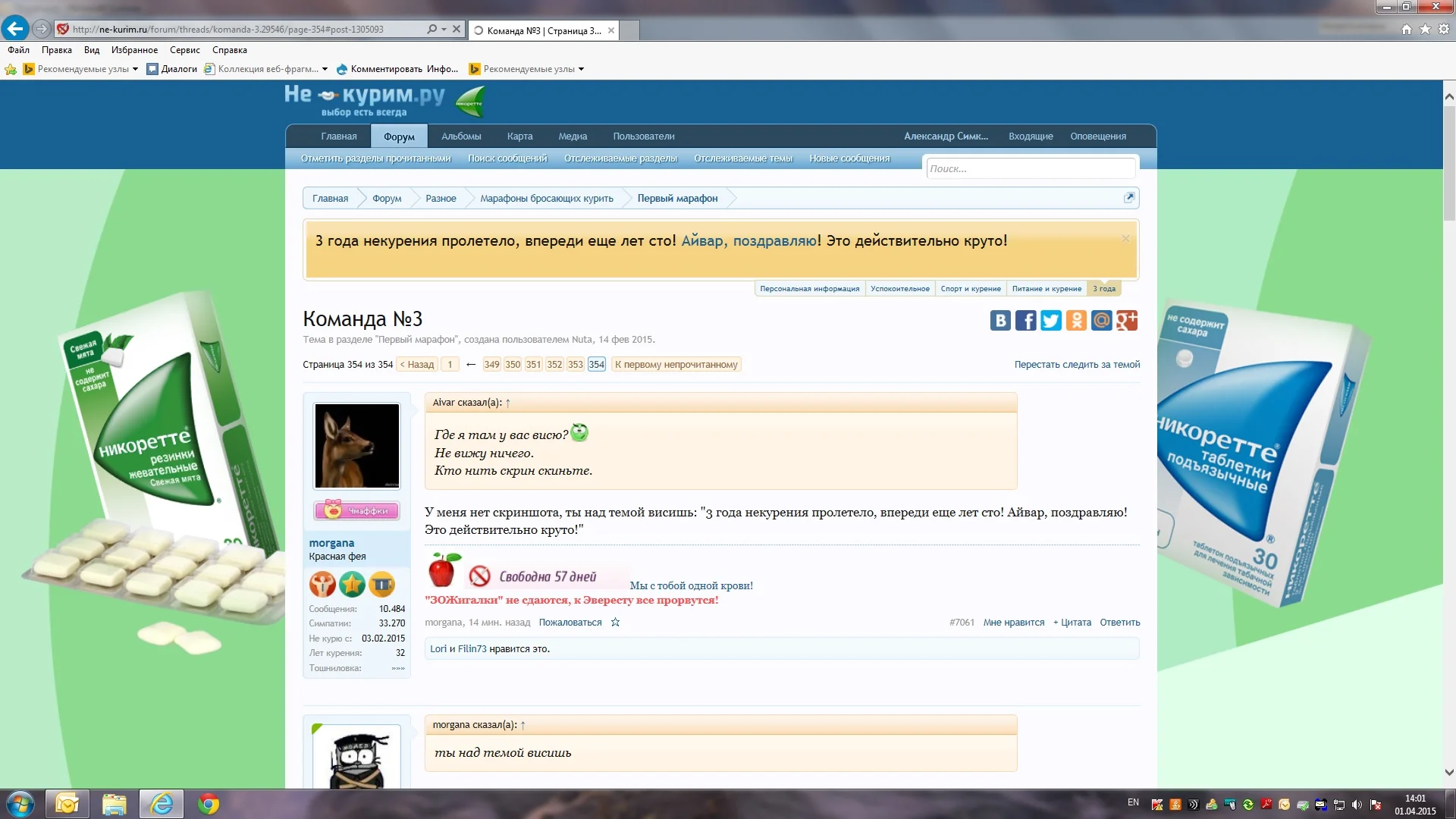Screen dimensions: 1456x819
Task: Expand Рекомендуемые узлы favorites dropdown
Action: point(135,69)
